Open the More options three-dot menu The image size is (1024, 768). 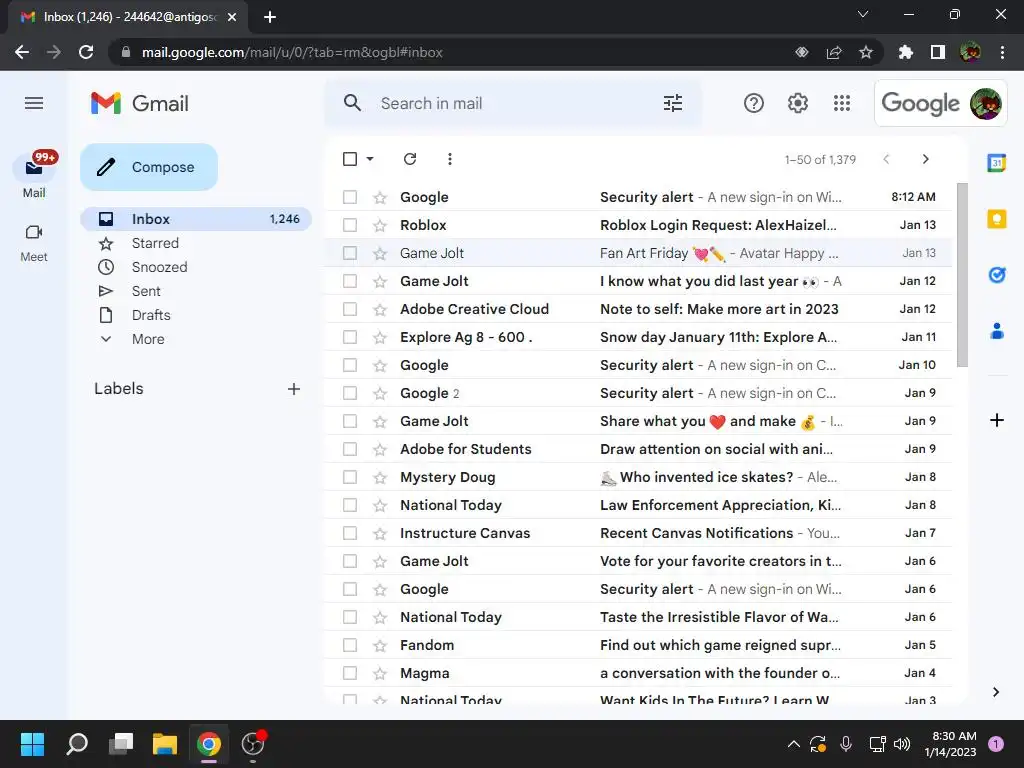pyautogui.click(x=449, y=159)
